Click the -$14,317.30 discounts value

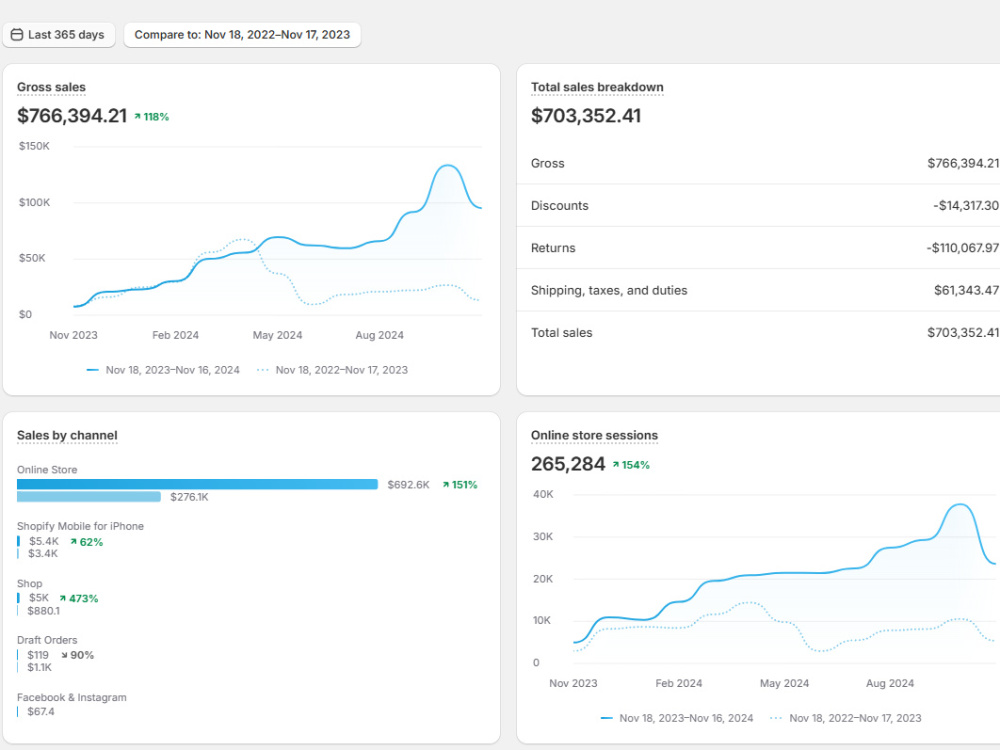tap(966, 205)
